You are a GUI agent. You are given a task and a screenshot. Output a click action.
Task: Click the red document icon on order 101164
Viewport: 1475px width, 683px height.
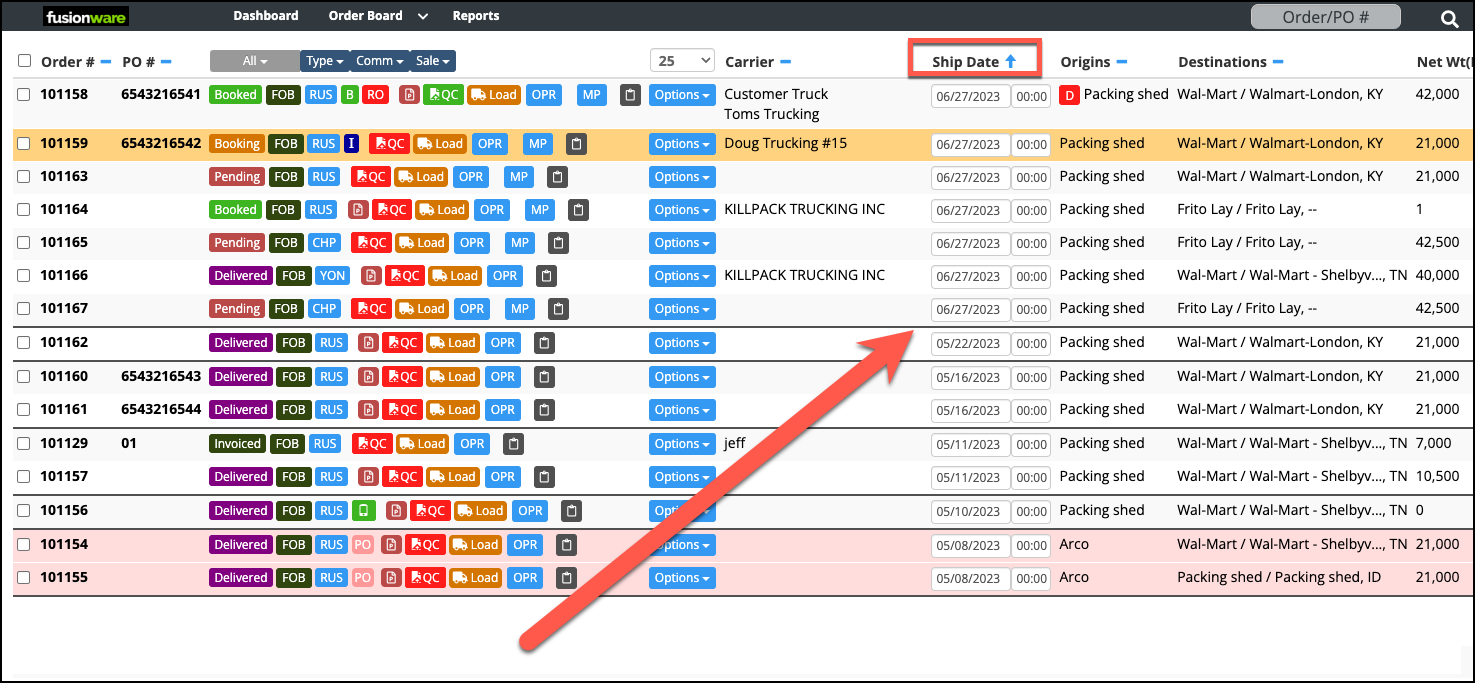[x=358, y=210]
